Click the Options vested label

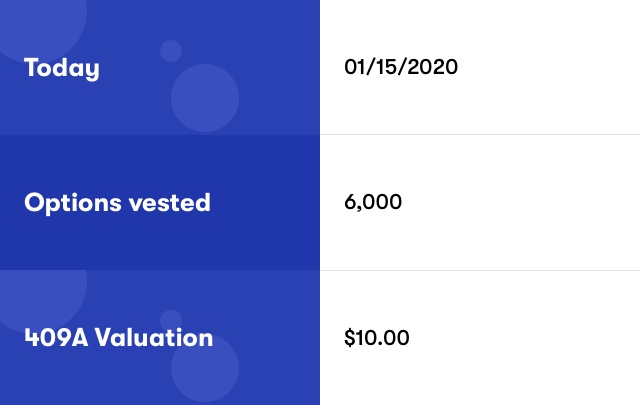point(117,203)
